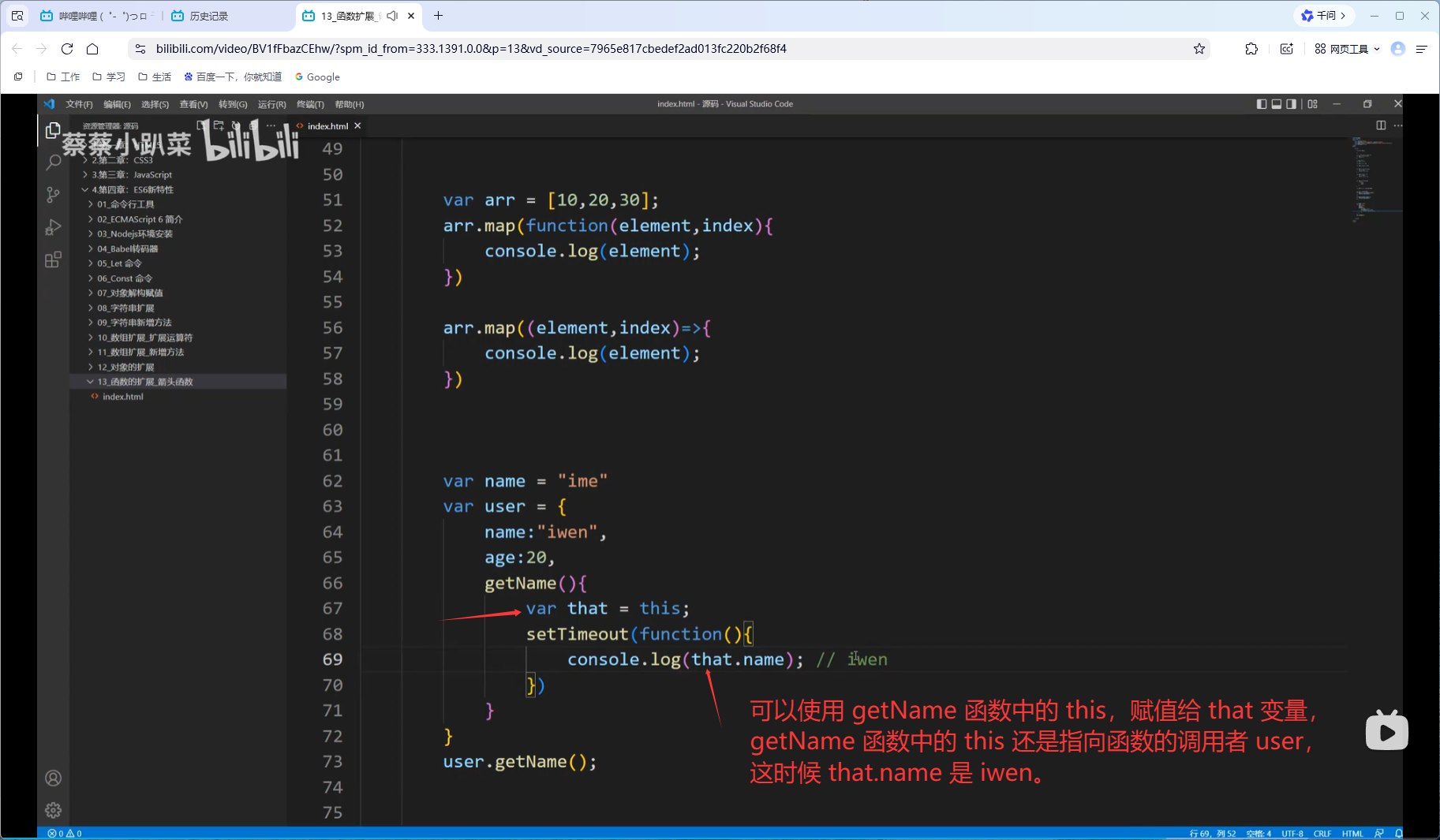The width and height of the screenshot is (1440, 840).
Task: Split the editor to the right
Action: 1381,125
